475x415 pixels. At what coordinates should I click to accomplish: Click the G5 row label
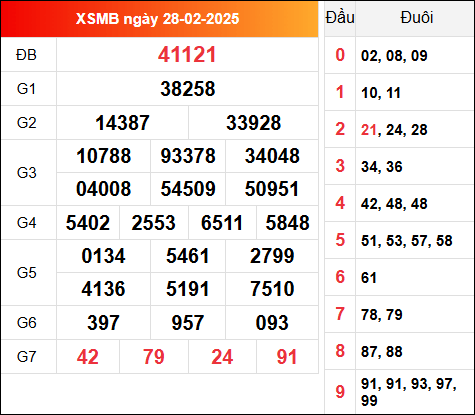tap(26, 273)
